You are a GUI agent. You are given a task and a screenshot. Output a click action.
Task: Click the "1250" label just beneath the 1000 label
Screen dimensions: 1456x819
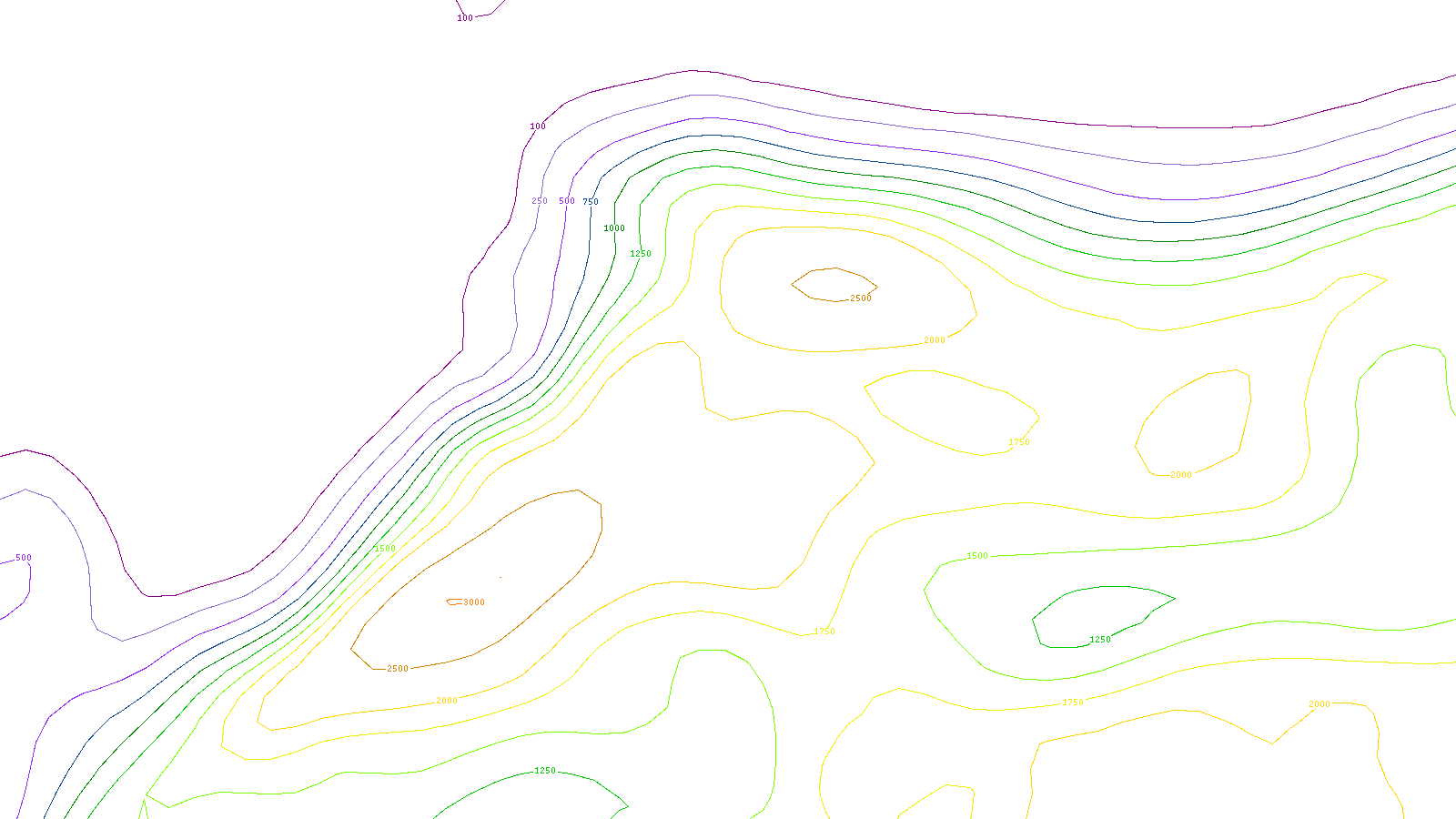pos(641,254)
